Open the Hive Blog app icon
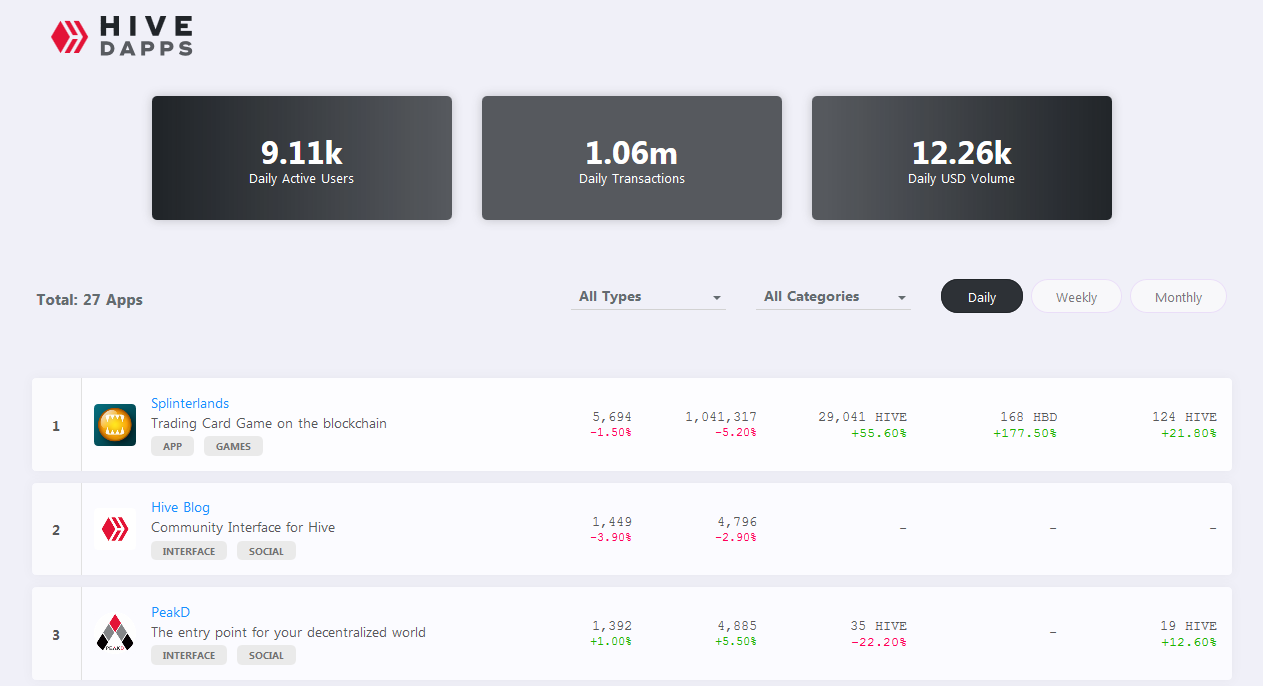The image size is (1263, 686). (115, 529)
